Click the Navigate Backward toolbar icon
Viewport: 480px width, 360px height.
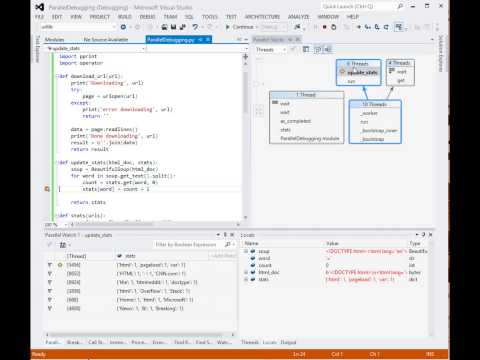click(123, 27)
